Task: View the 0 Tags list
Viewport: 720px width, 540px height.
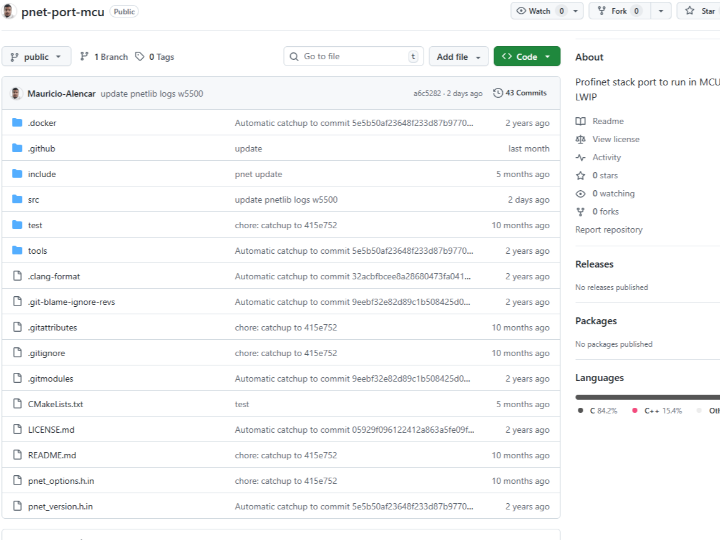Action: tap(155, 57)
